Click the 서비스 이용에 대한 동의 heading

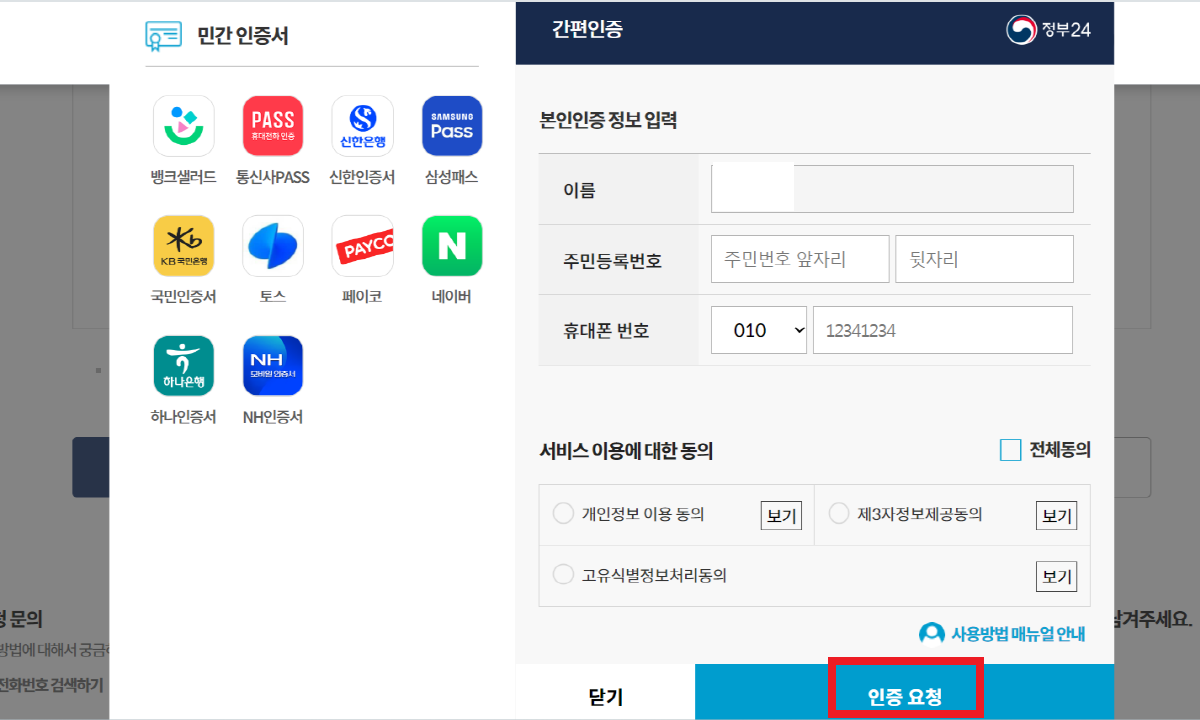click(626, 450)
